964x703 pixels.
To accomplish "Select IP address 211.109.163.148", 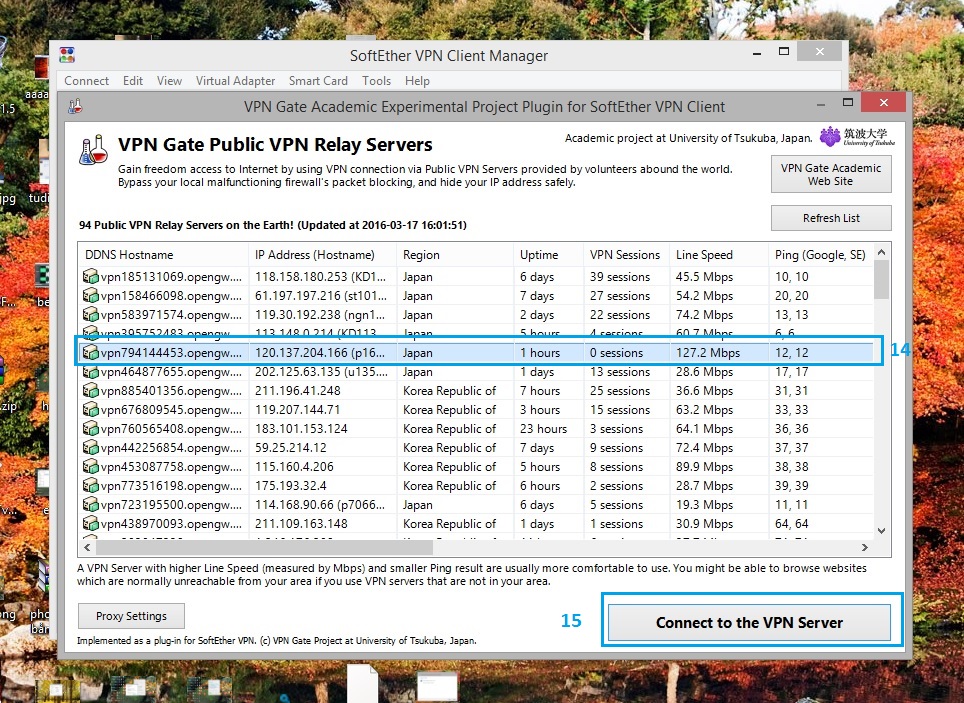I will point(301,524).
